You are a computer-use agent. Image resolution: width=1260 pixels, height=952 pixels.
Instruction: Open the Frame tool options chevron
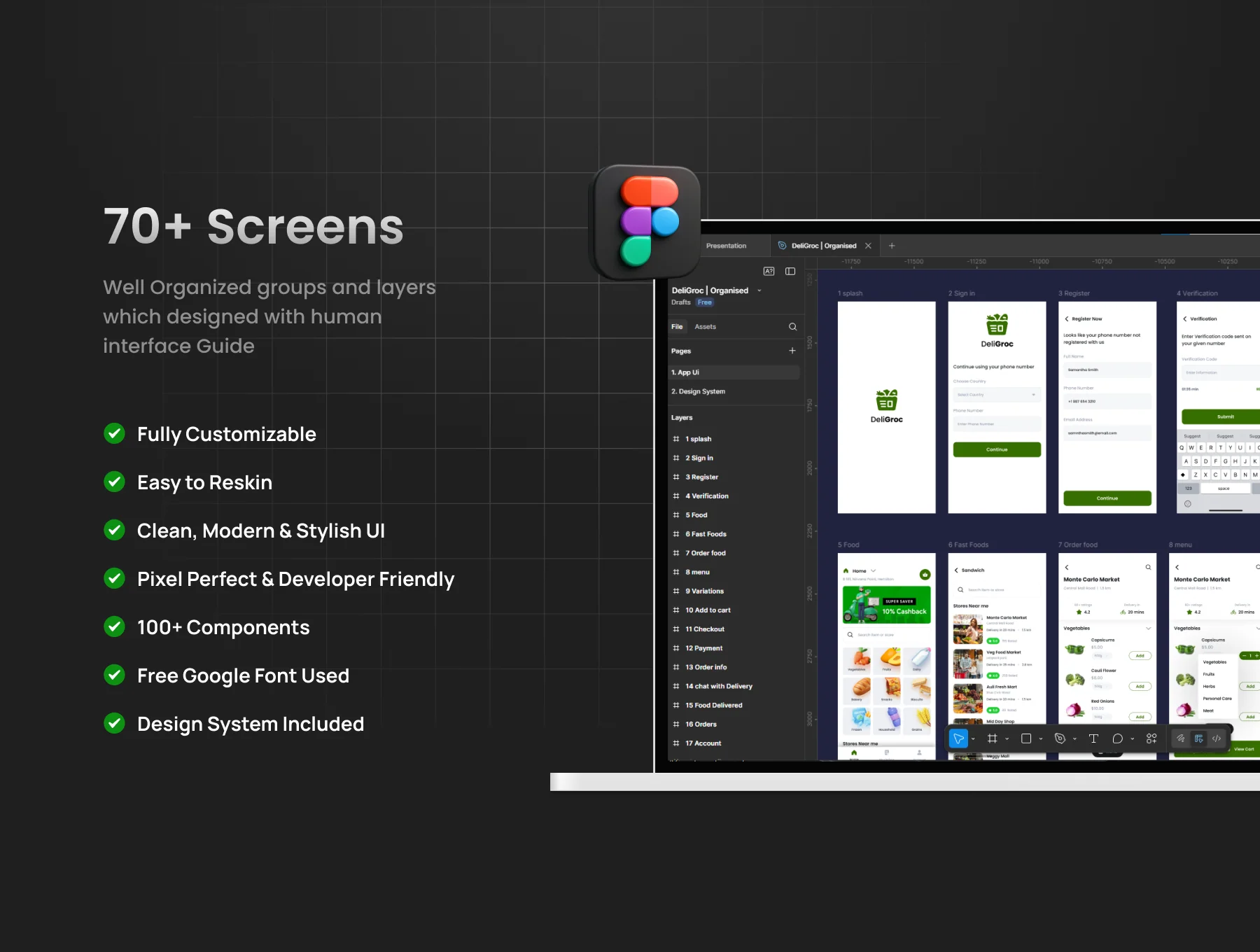click(1007, 739)
